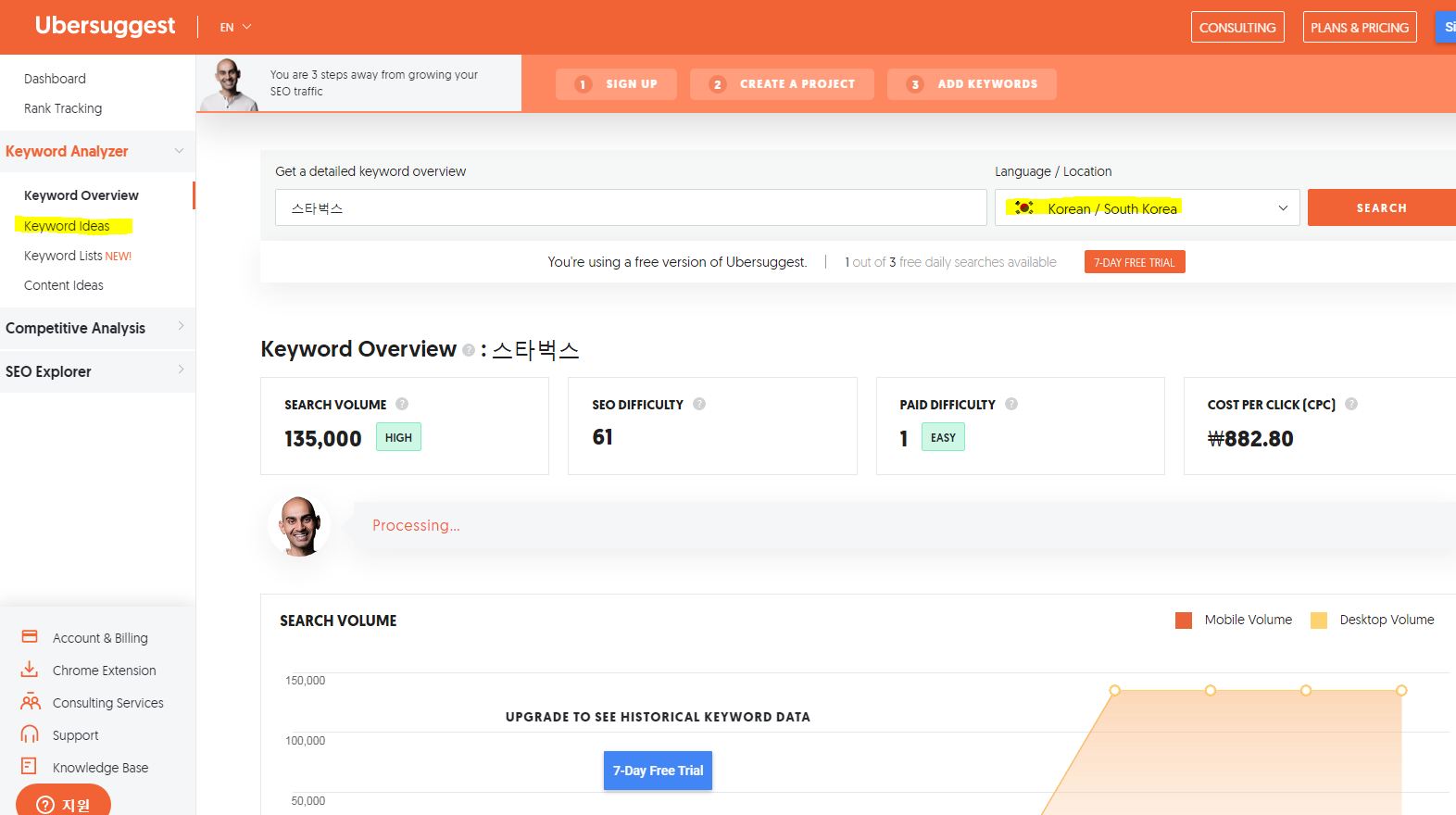This screenshot has width=1456, height=815.
Task: Click the 지원 help button
Action: tap(63, 802)
